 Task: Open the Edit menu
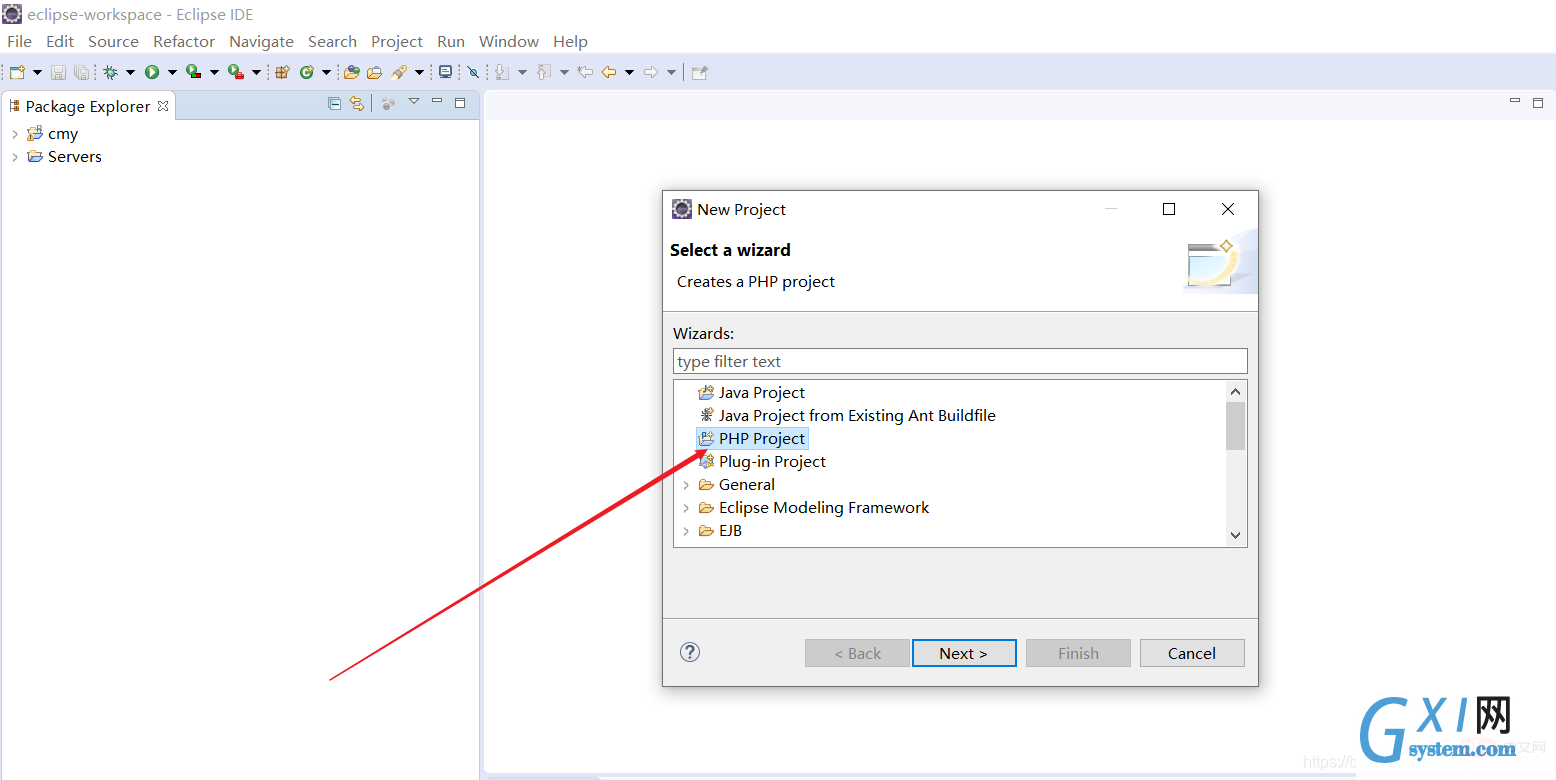[x=60, y=41]
